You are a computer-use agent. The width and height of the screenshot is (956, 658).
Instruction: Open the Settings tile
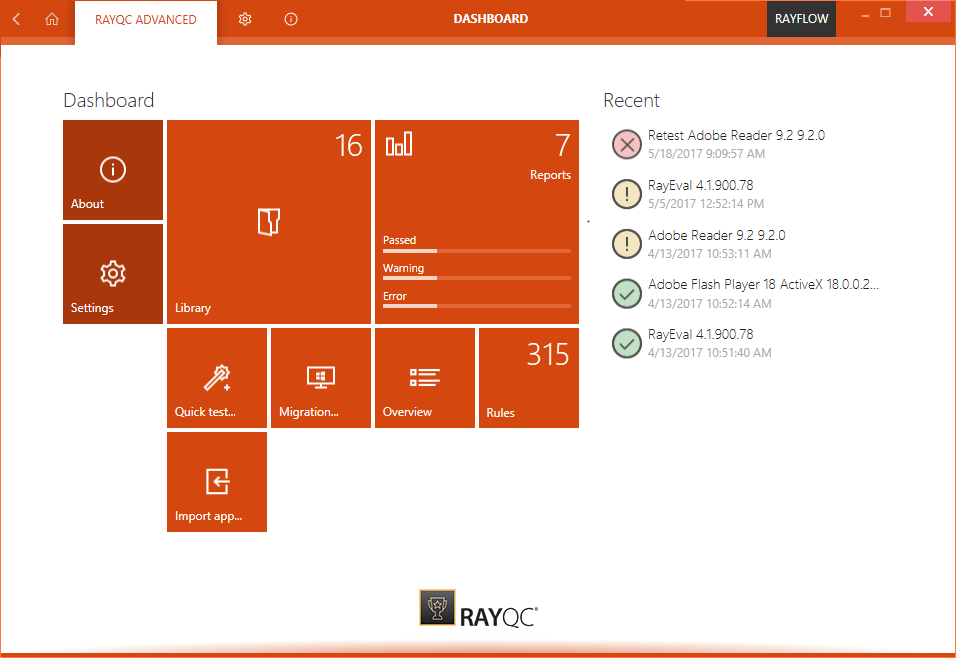112,273
